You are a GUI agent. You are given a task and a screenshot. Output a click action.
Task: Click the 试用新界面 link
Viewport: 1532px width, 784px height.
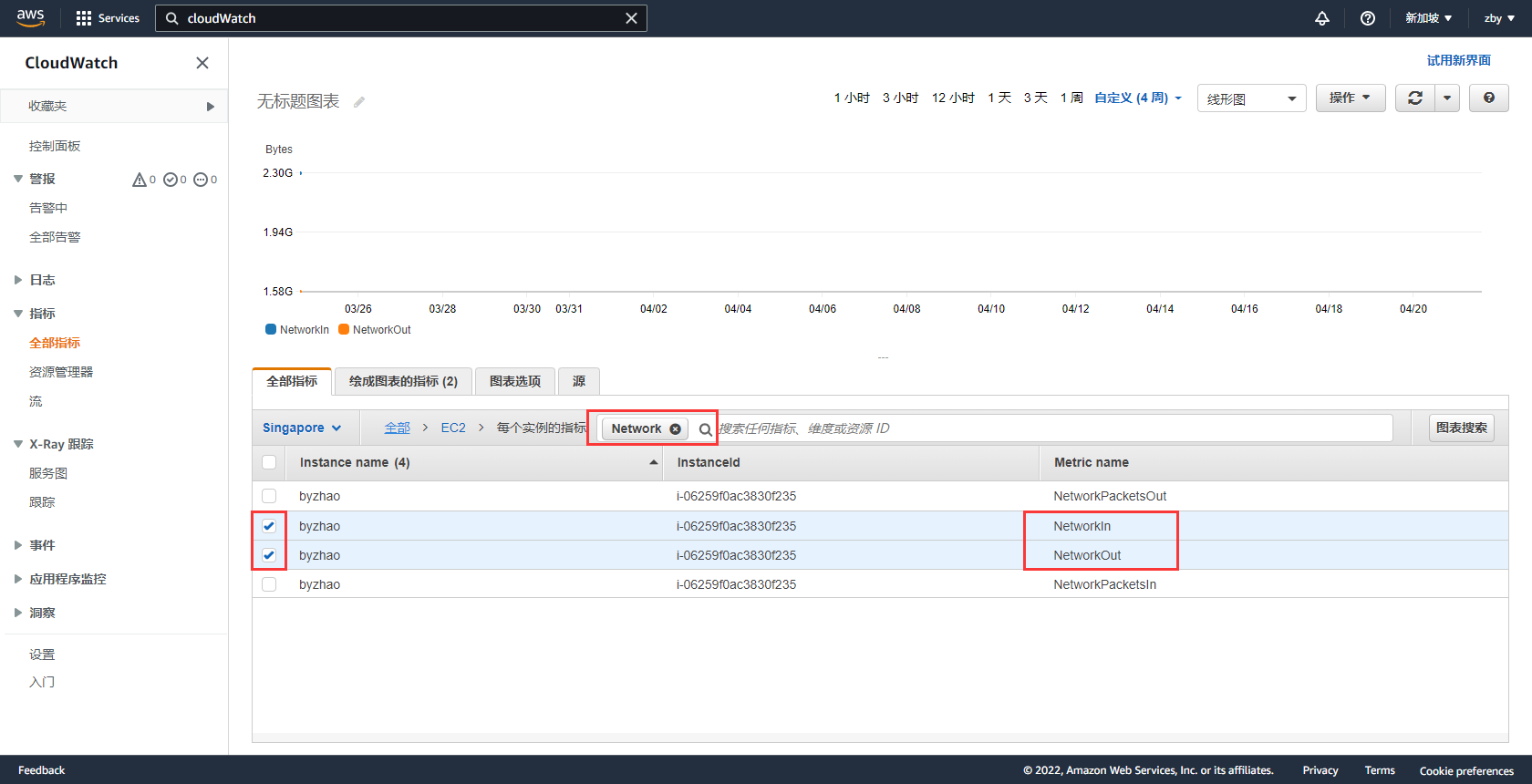[1459, 60]
